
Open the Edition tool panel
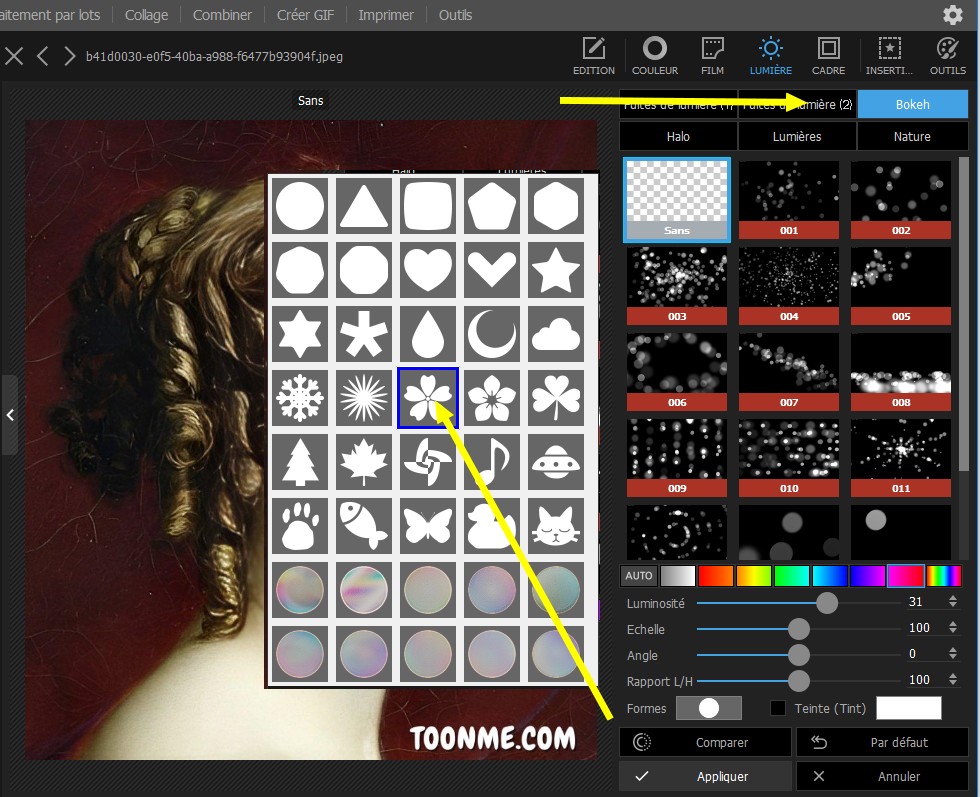point(594,56)
